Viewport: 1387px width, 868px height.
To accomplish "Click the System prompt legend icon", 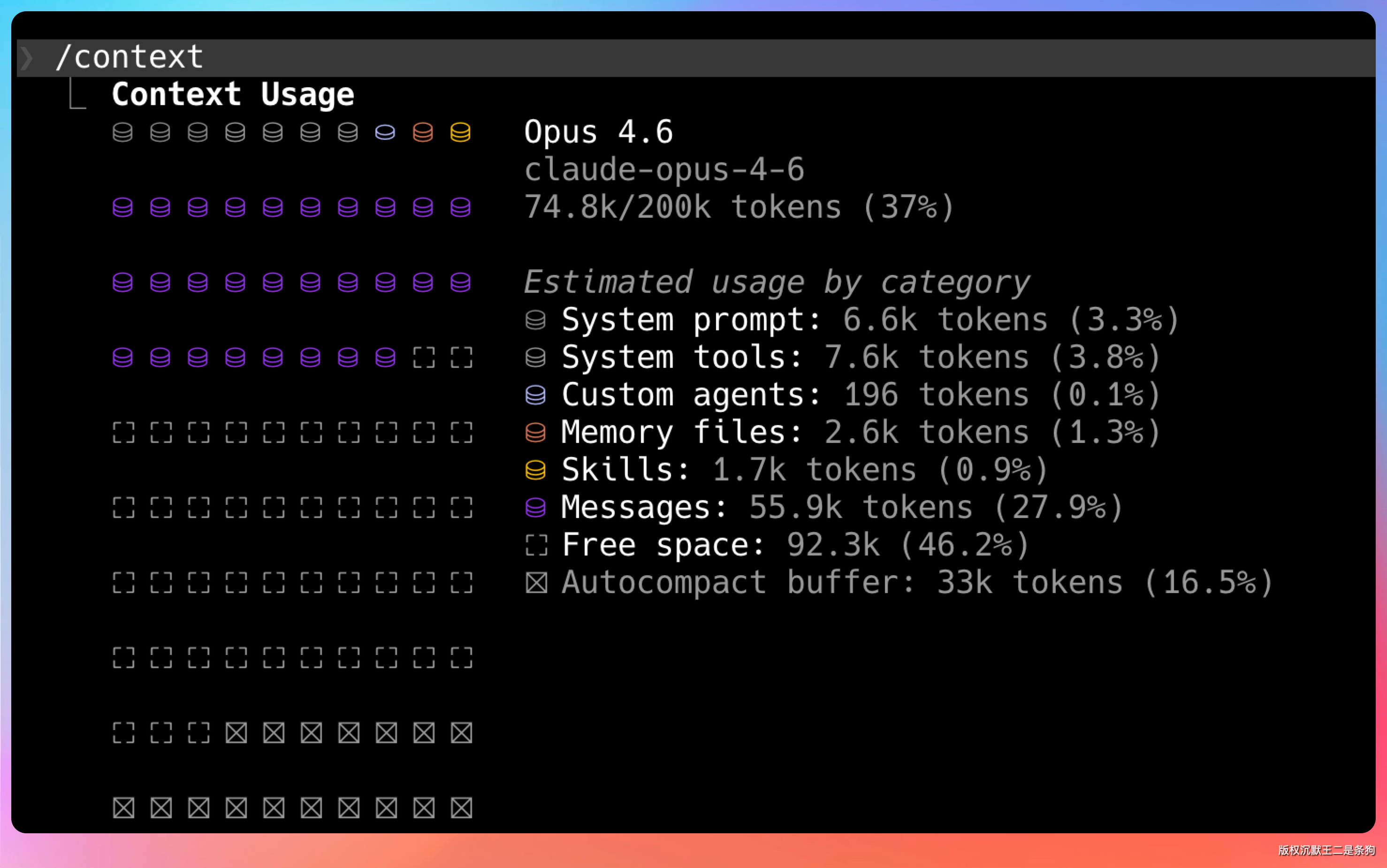I will pyautogui.click(x=535, y=320).
